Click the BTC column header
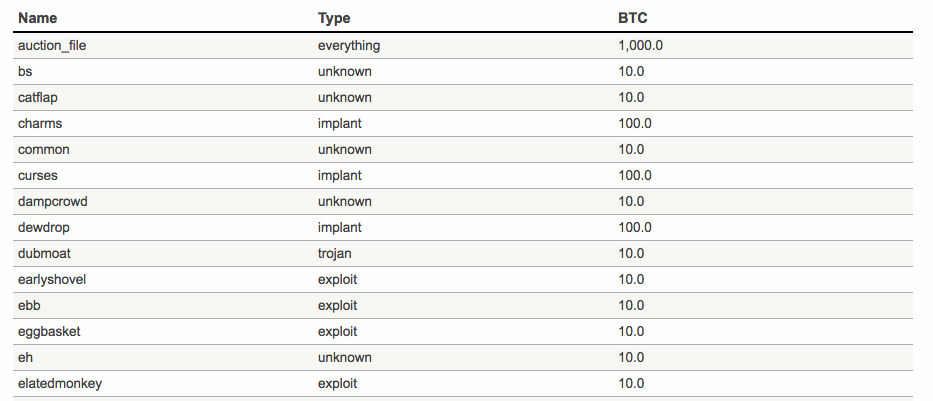The height and width of the screenshot is (401, 933). 633,18
